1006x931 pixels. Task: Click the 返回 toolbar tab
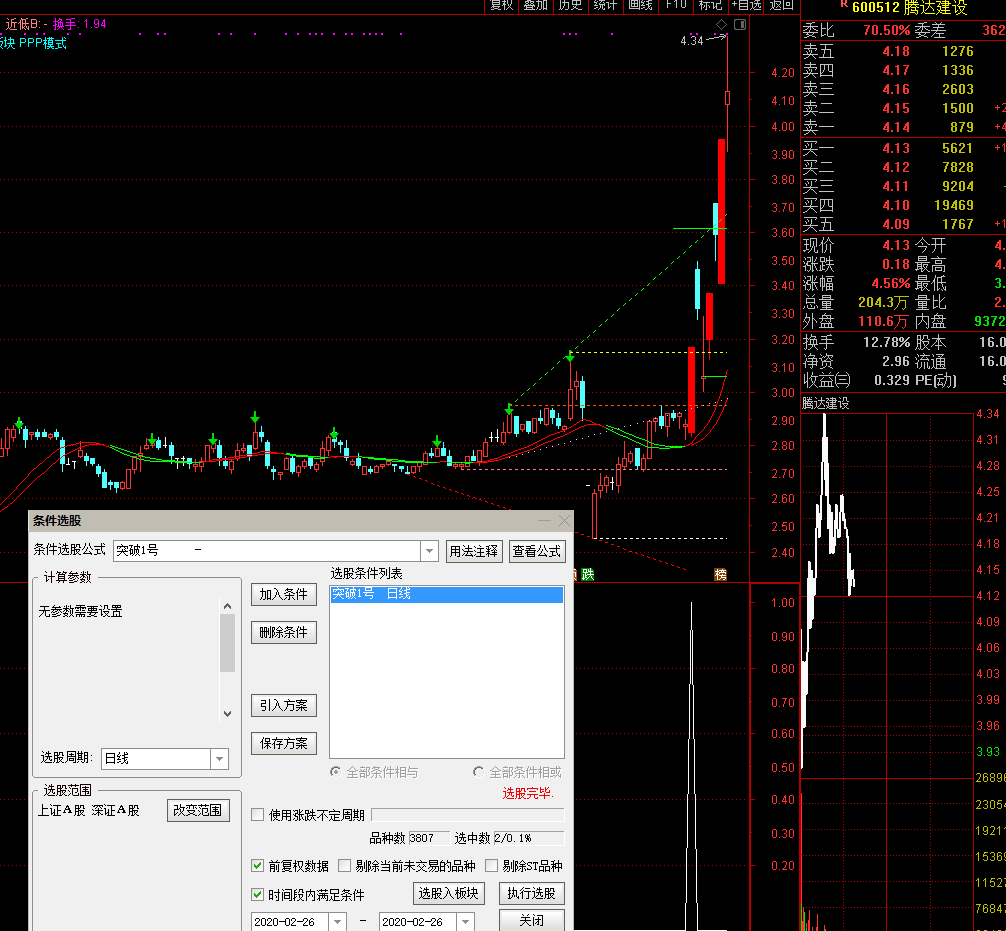[x=781, y=5]
